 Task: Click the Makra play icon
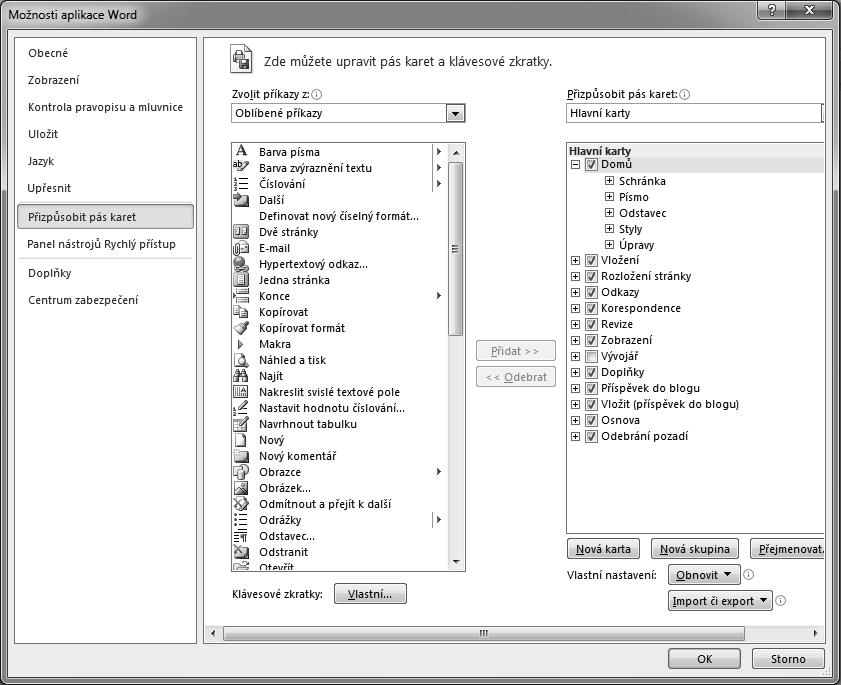241,344
